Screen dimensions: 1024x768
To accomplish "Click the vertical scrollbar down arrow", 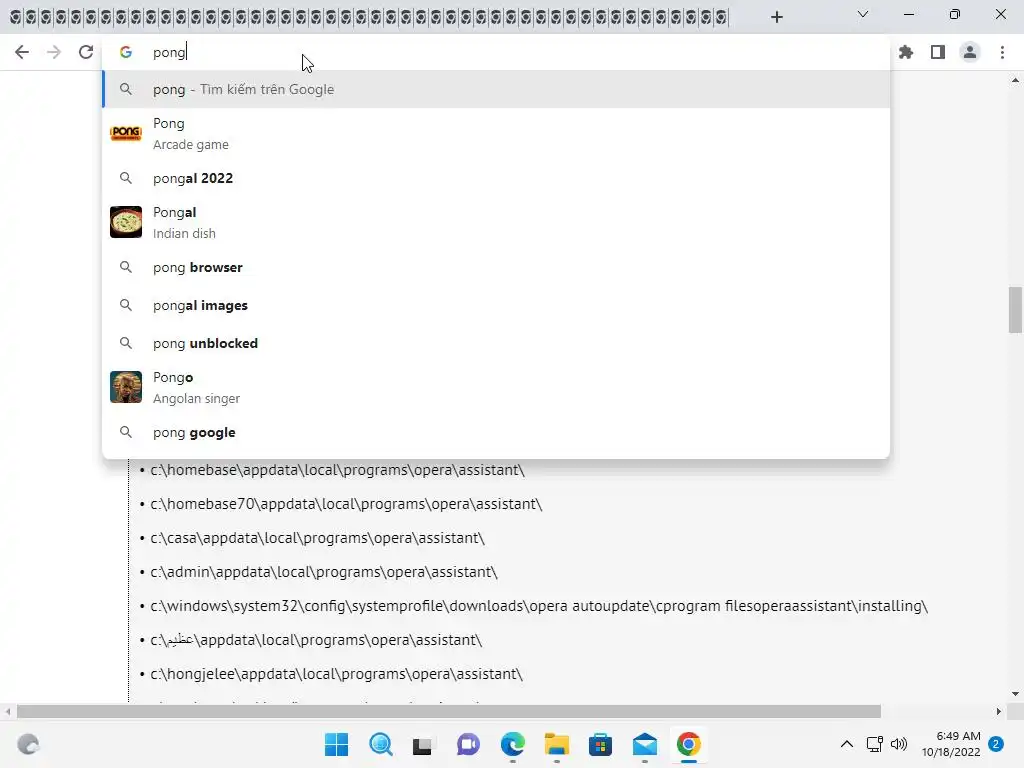I will [1015, 694].
